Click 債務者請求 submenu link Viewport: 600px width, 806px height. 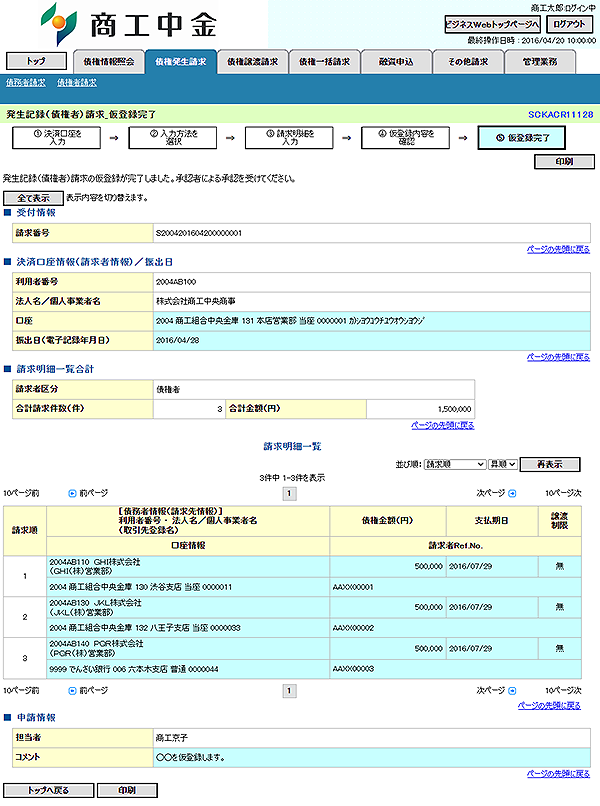pos(26,82)
